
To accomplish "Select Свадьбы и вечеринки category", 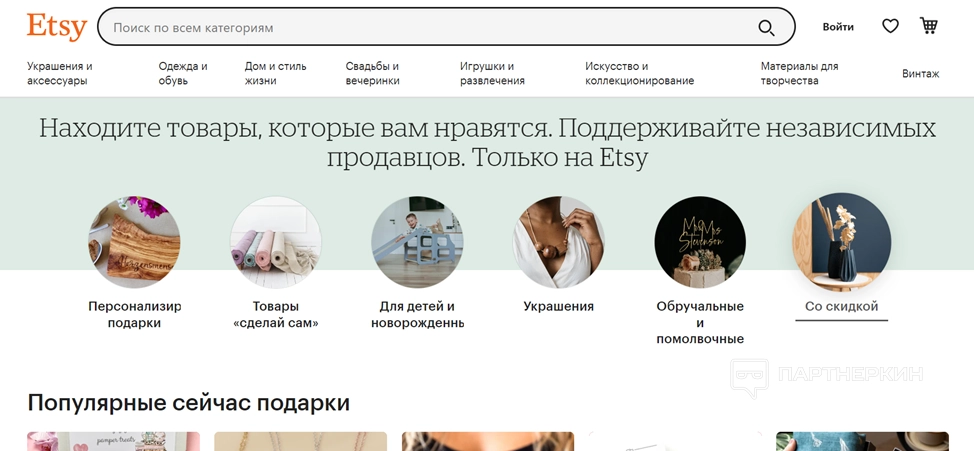I will (x=373, y=73).
